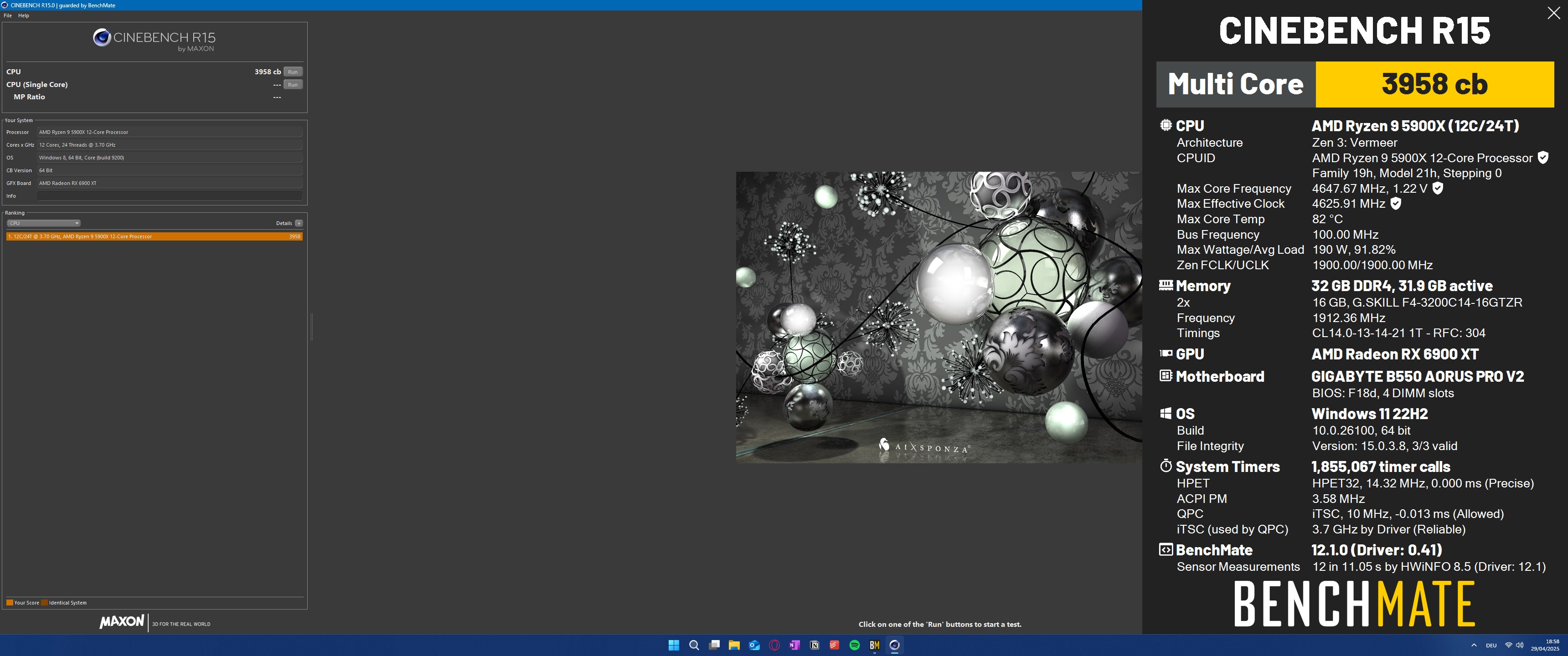Screen dimensions: 1568x656
Task: Click the '1,855,067 timer calls' text
Action: pyautogui.click(x=1381, y=467)
